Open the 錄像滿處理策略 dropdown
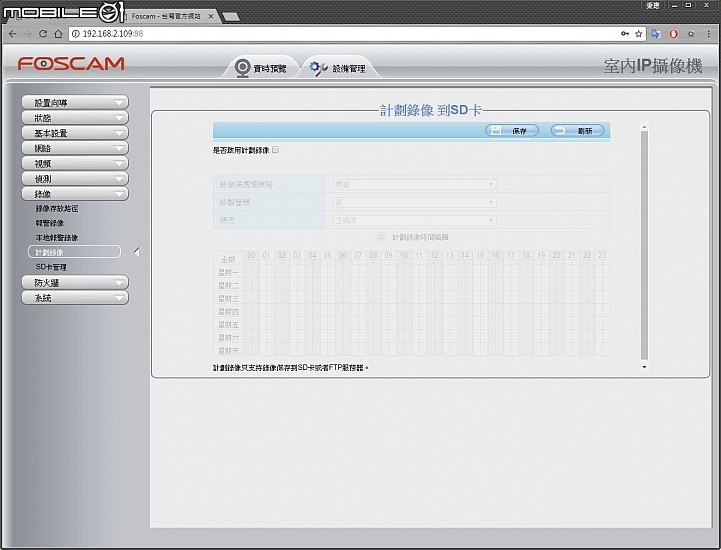 414,184
